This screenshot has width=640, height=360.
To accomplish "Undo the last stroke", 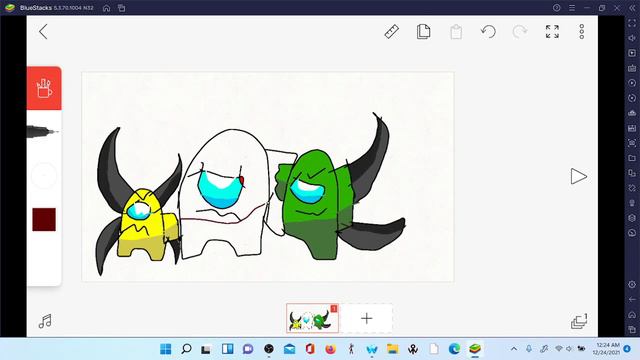I will [x=488, y=32].
